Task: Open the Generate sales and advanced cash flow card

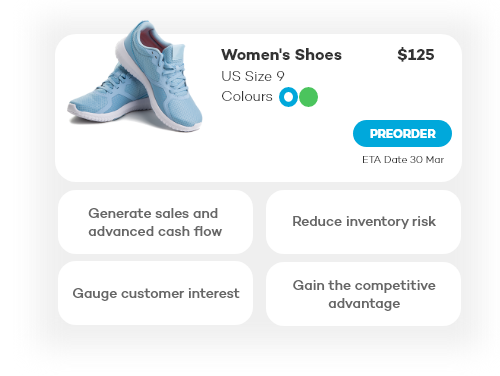Action: pyautogui.click(x=155, y=222)
